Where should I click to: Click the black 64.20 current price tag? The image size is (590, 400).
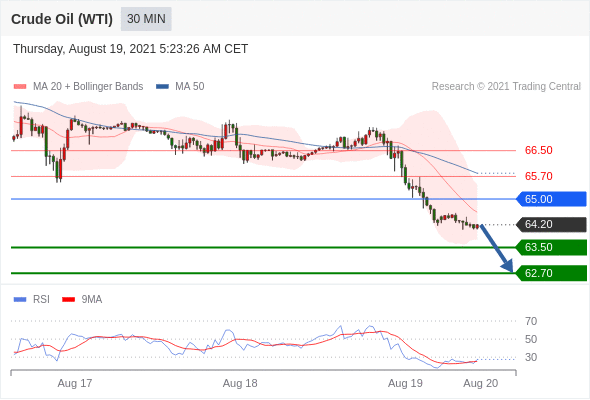pos(551,224)
